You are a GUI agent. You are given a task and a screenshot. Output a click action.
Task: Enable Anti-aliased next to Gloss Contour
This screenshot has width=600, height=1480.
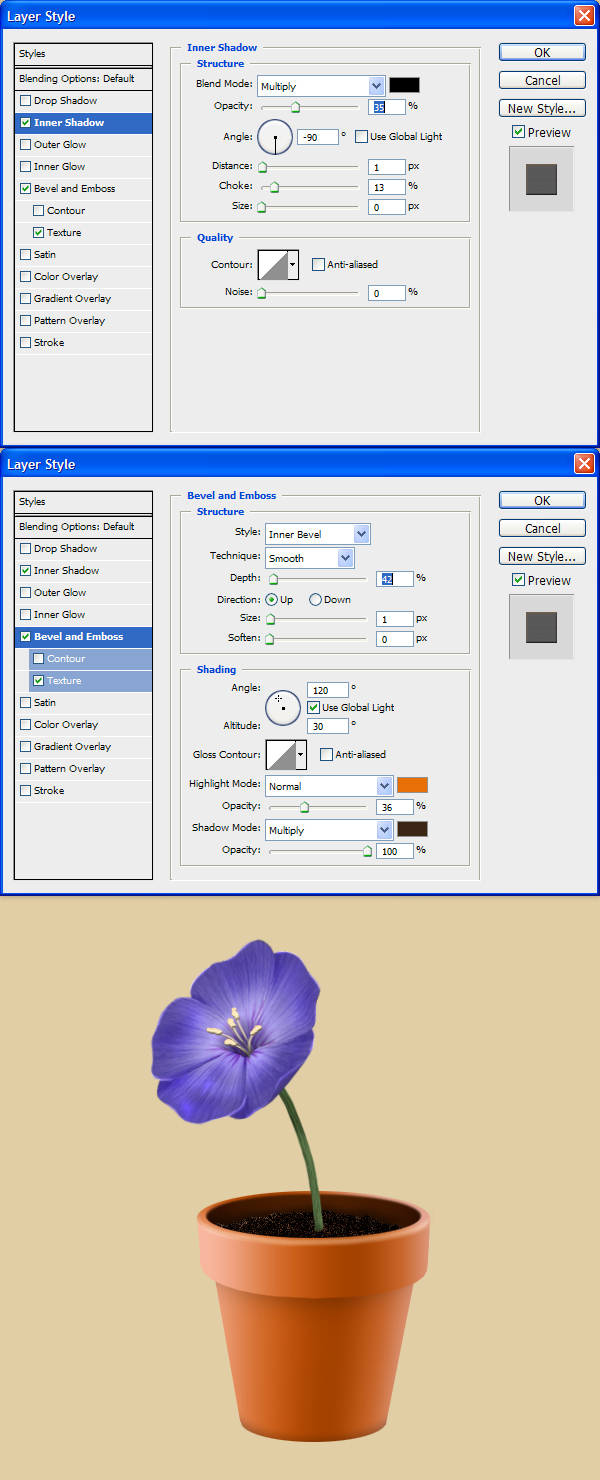pos(326,755)
